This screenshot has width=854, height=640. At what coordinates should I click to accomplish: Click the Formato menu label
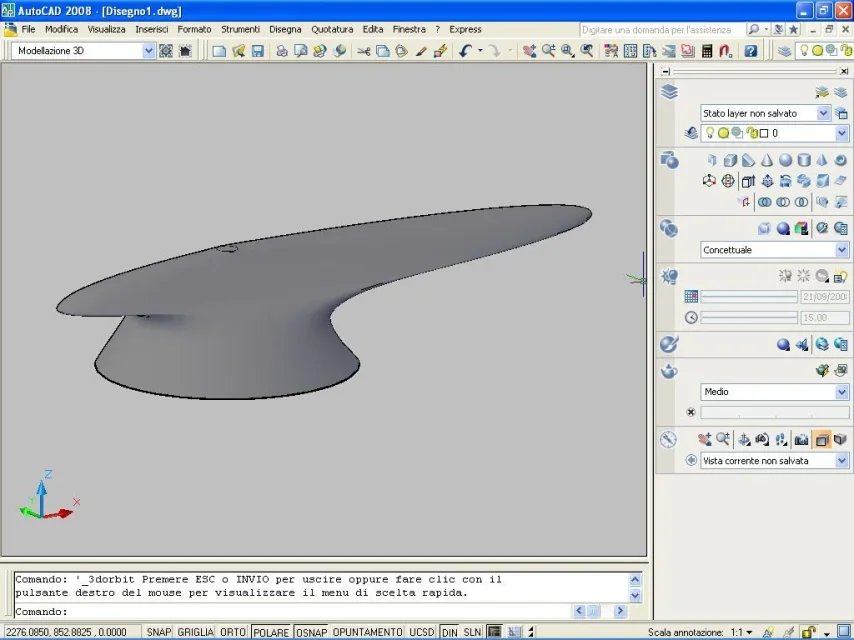pyautogui.click(x=194, y=29)
